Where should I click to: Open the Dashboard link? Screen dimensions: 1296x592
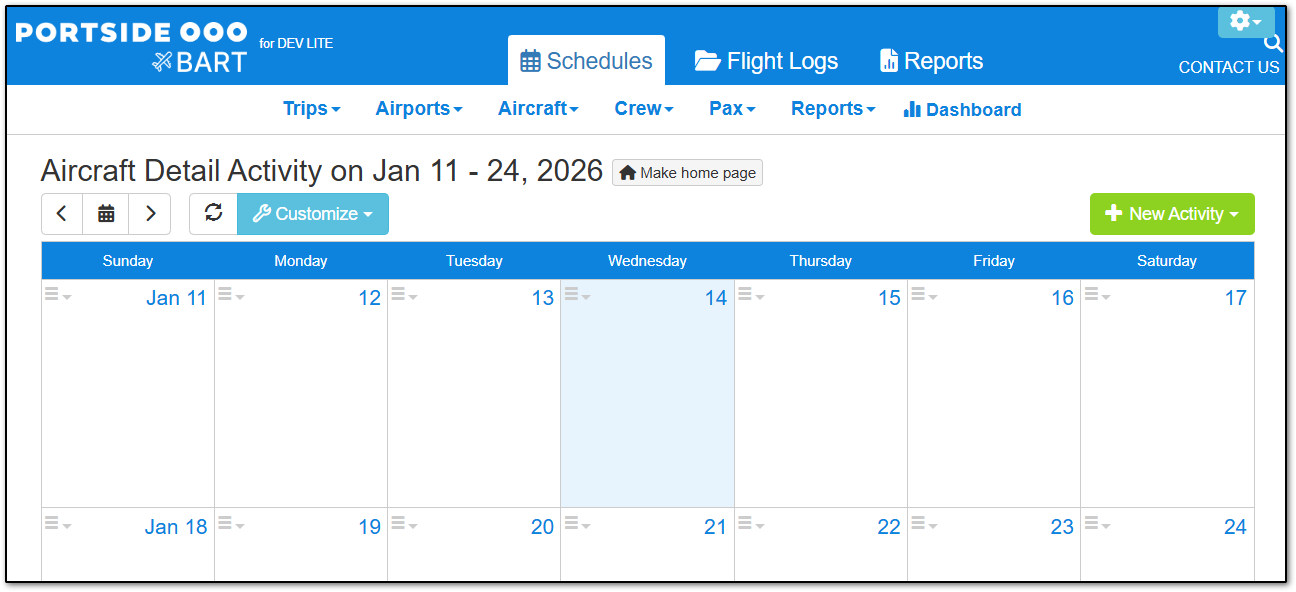962,110
